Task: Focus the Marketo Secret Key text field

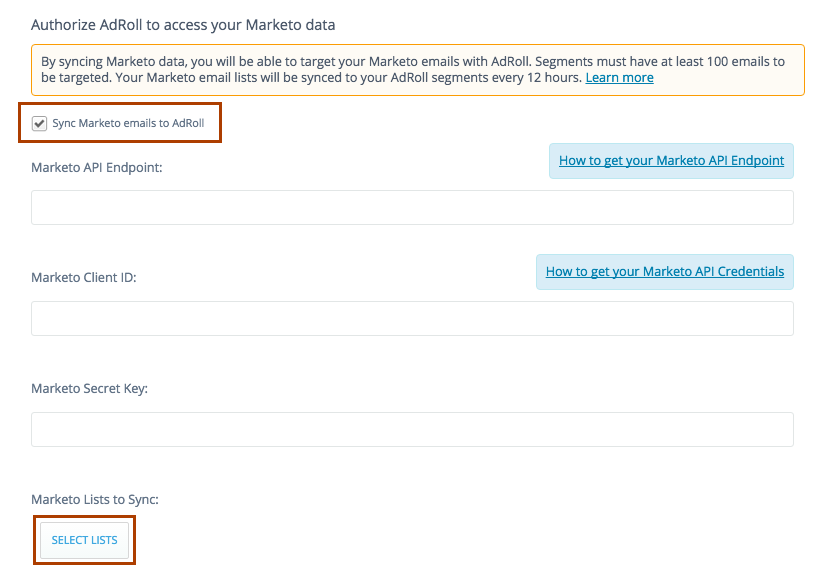Action: pyautogui.click(x=412, y=430)
